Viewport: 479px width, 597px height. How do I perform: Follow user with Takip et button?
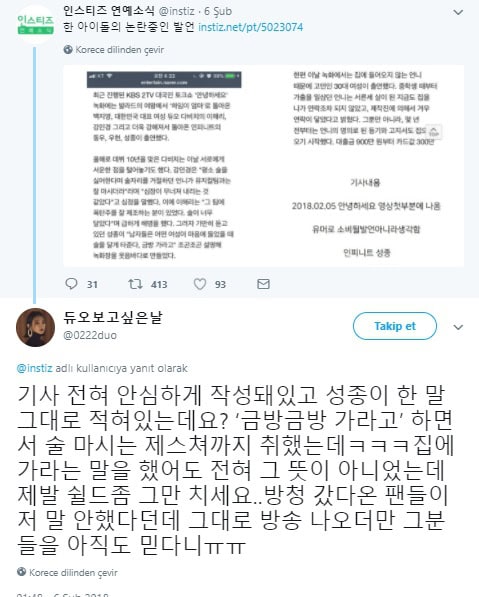(395, 326)
